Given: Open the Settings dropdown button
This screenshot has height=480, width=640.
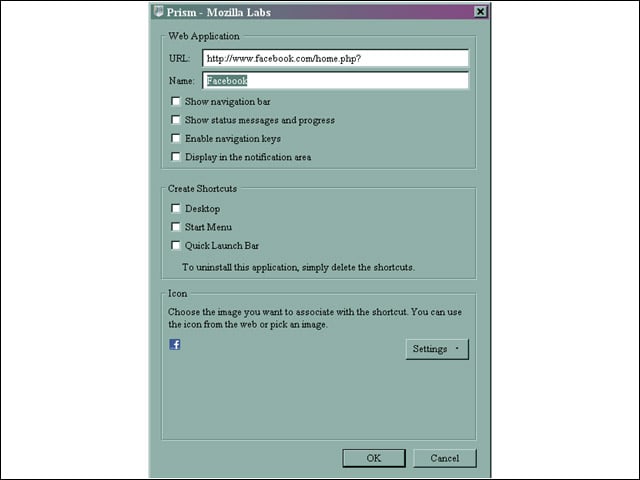Looking at the screenshot, I should coord(437,349).
